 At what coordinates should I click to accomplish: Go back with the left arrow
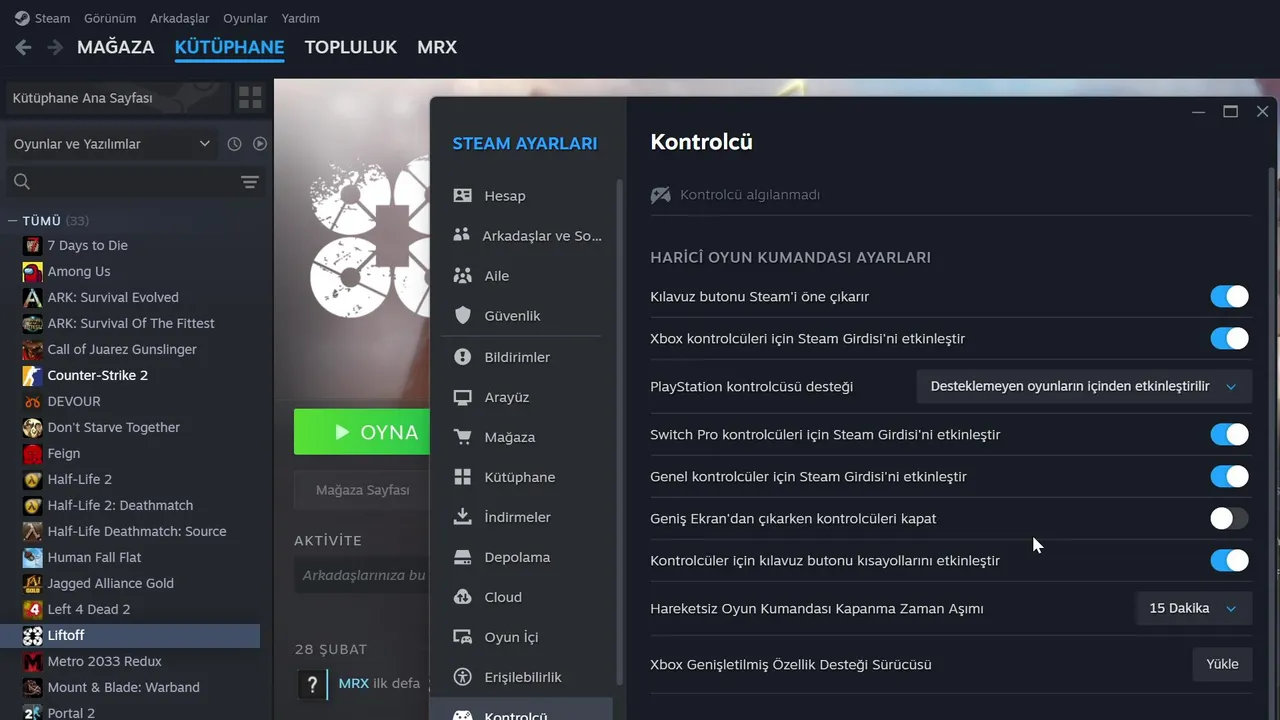(24, 47)
